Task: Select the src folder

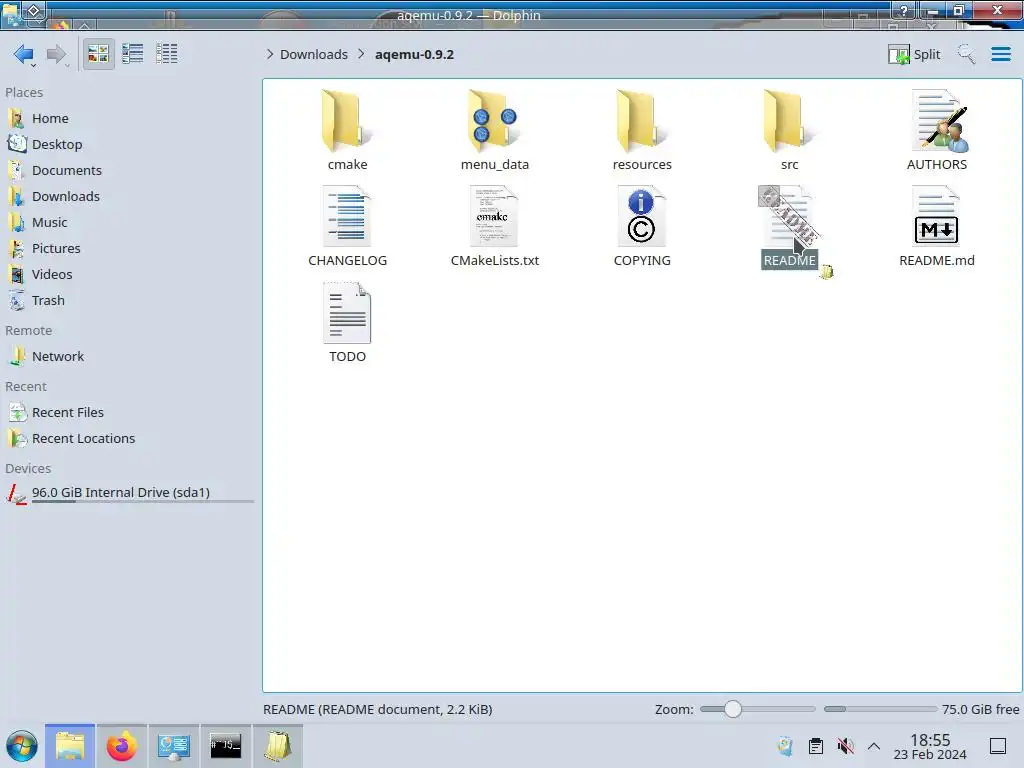Action: pyautogui.click(x=790, y=131)
